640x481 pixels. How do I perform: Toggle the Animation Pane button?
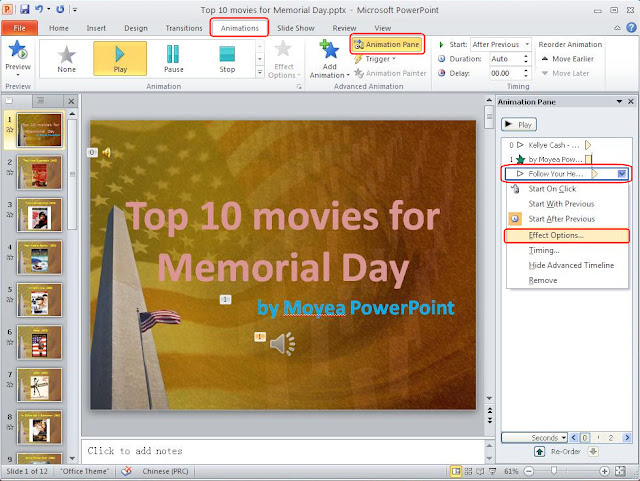click(387, 44)
